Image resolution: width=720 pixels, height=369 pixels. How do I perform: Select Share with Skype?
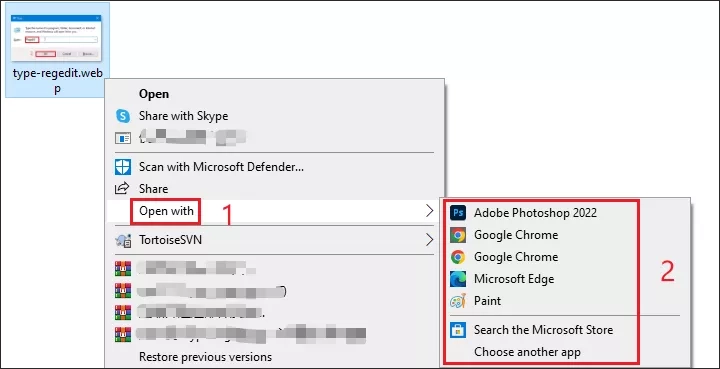tap(183, 116)
